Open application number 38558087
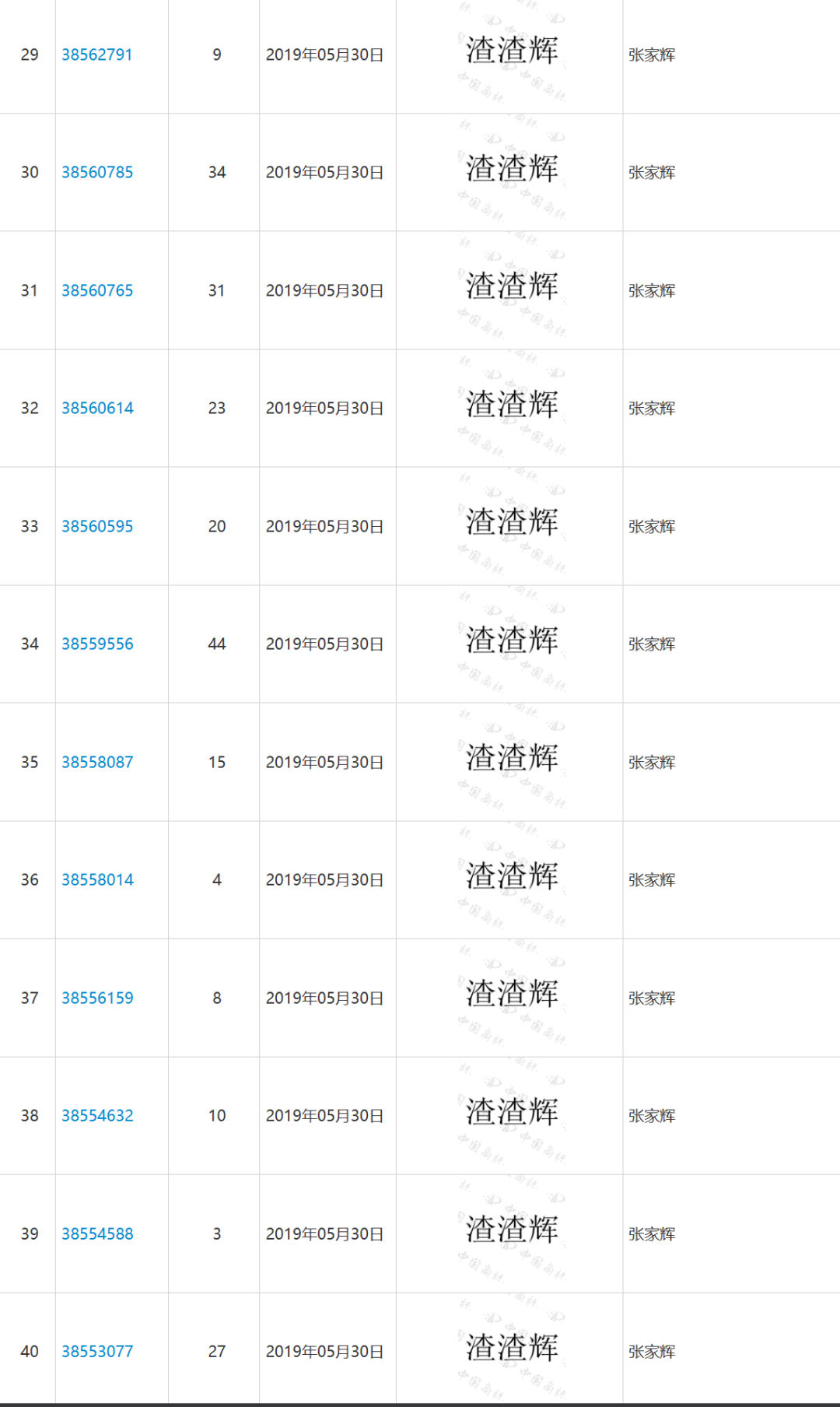This screenshot has height=1407, width=840. pyautogui.click(x=97, y=762)
